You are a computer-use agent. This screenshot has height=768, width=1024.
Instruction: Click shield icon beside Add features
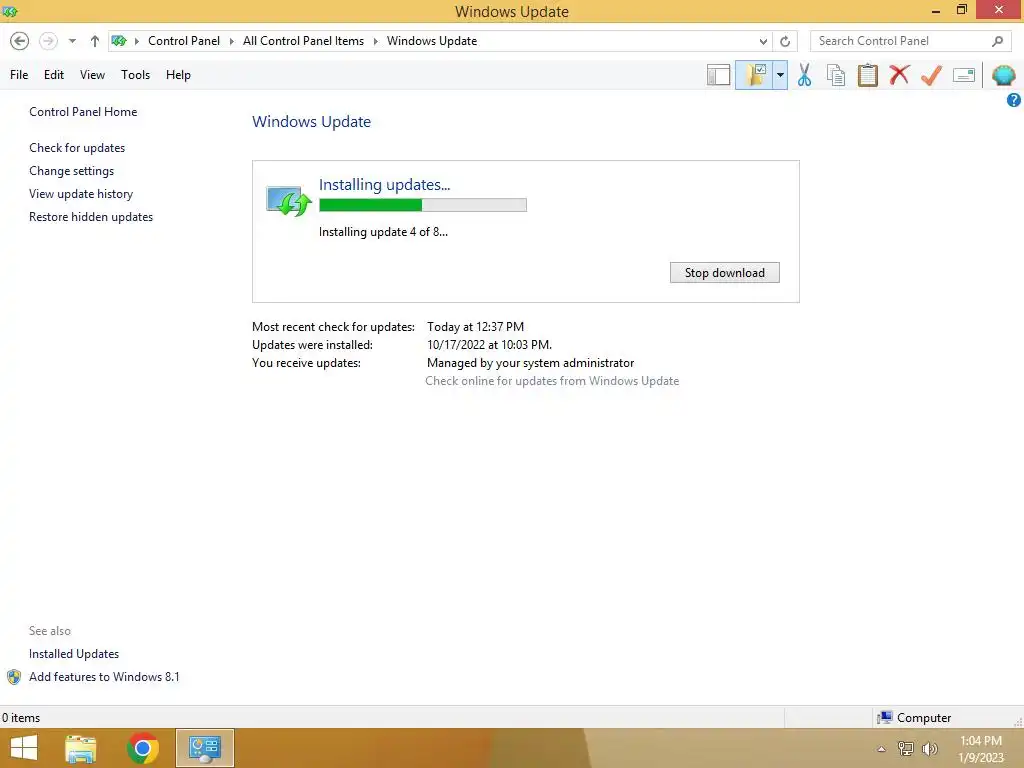tap(14, 677)
